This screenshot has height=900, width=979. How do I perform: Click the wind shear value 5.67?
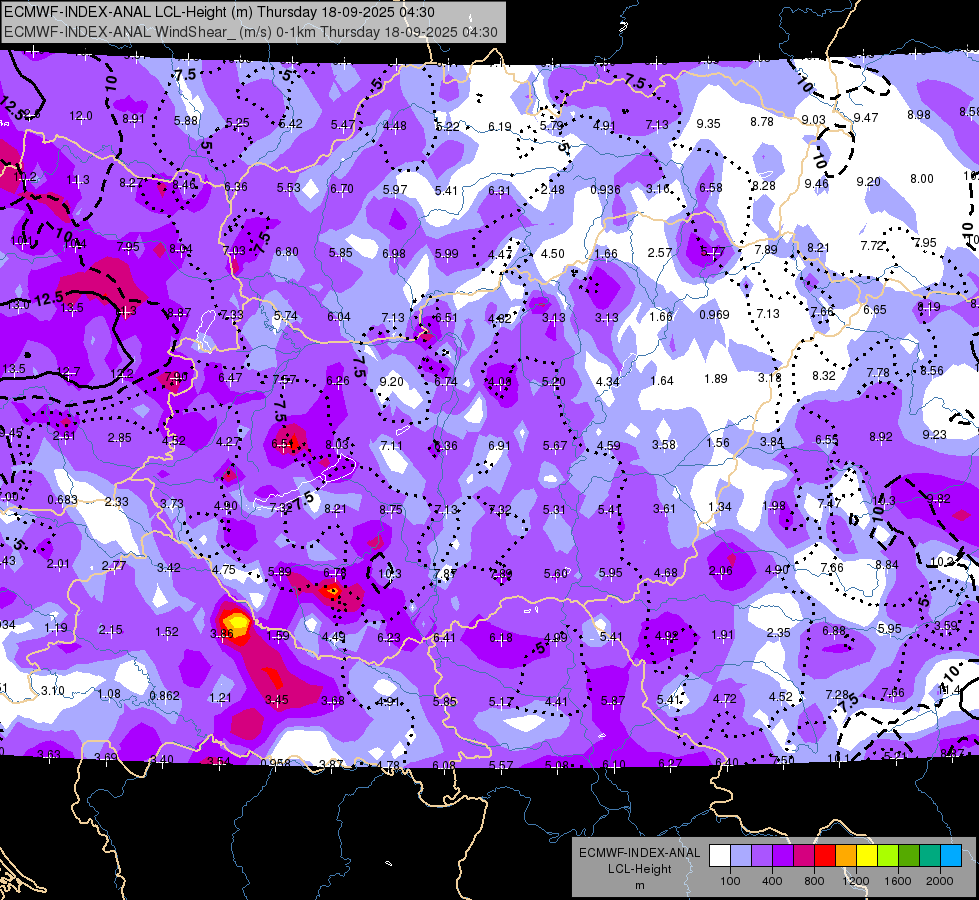coord(554,445)
